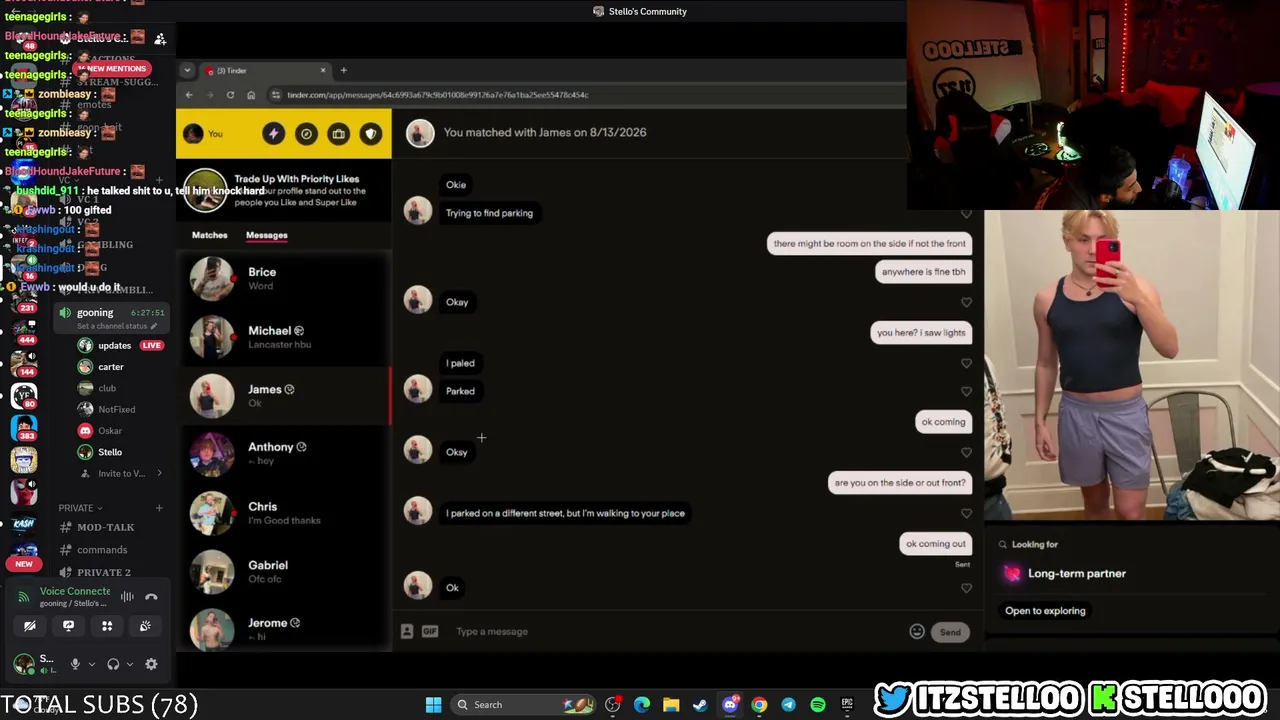Image resolution: width=1280 pixels, height=720 pixels.
Task: Open Tinder safety shield icon
Action: point(371,134)
